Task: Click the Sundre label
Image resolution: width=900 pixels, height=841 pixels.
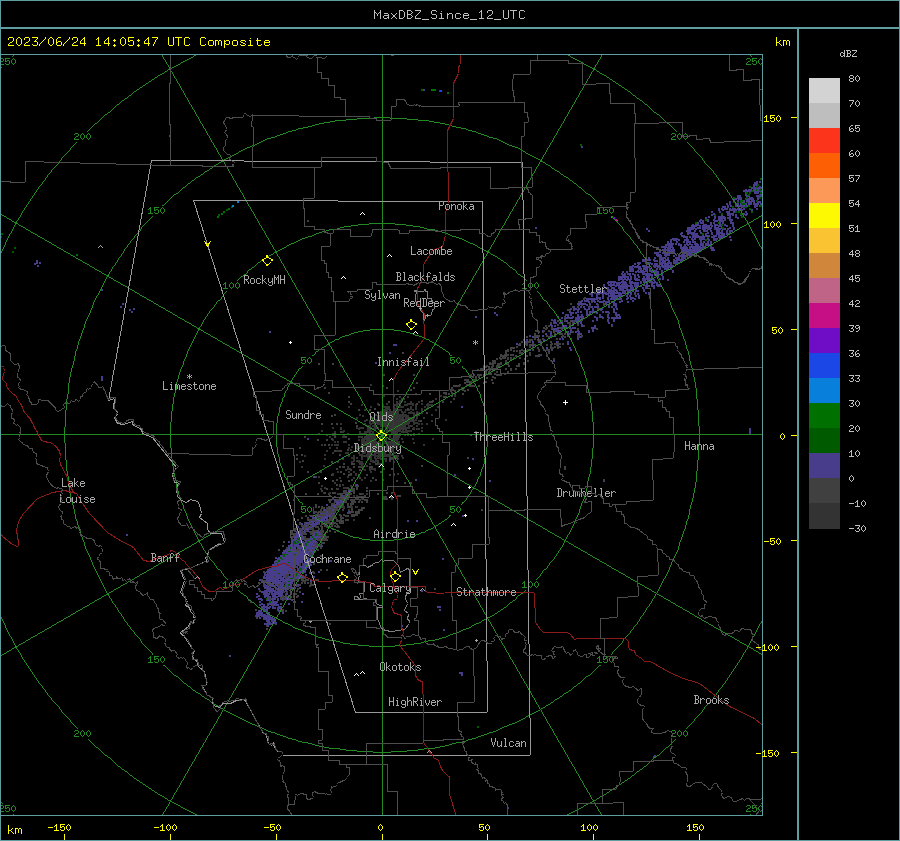Action: 303,414
